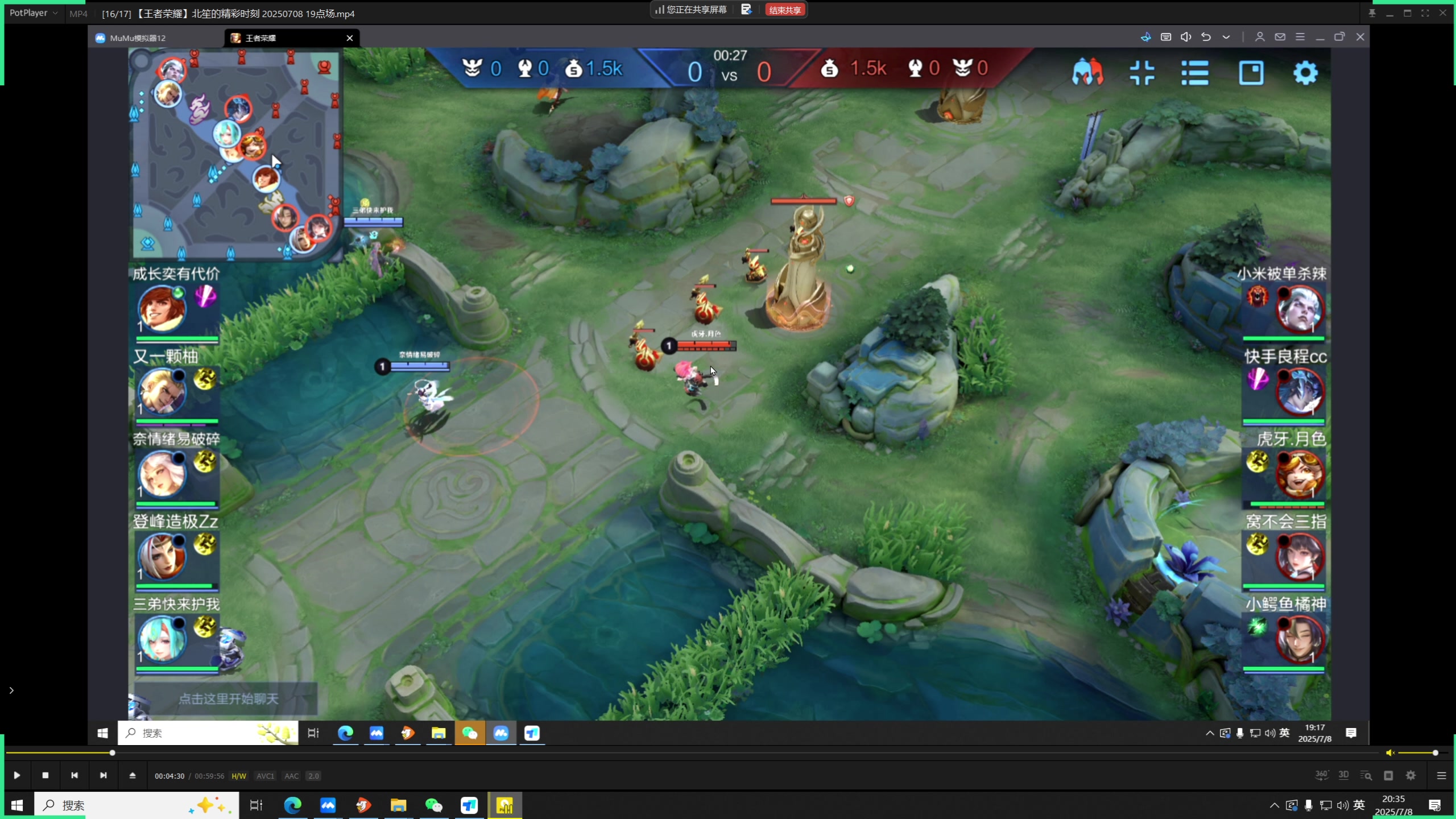This screenshot has width=1456, height=819.
Task: Click the MP4 format label in title bar
Action: click(x=78, y=14)
